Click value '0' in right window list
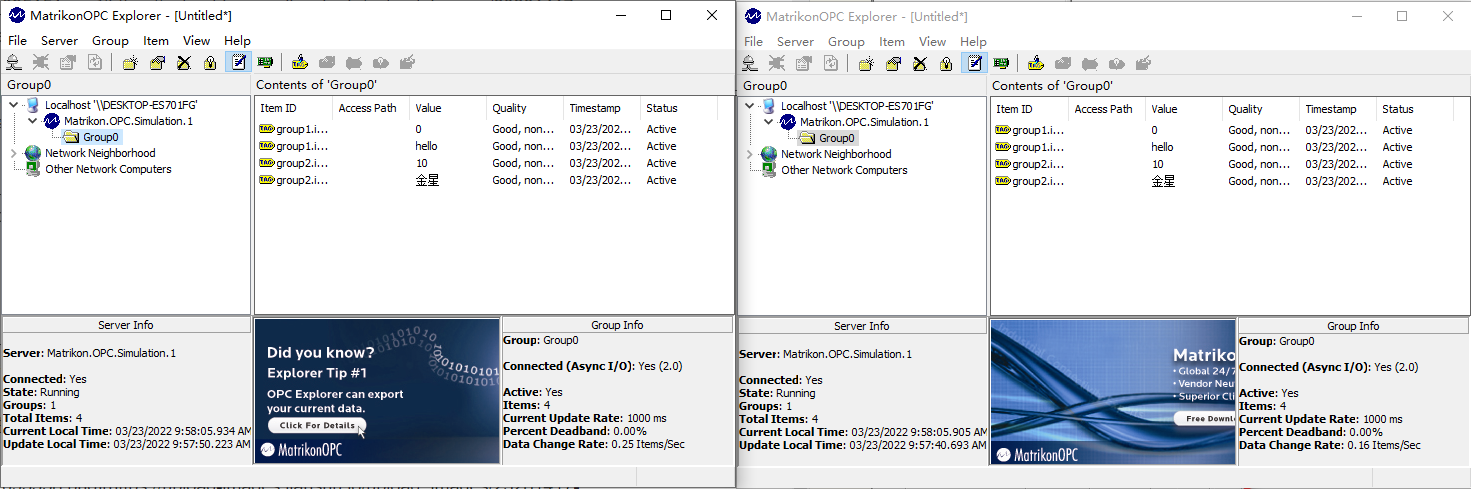Screen dimensions: 1471x489 tap(1154, 130)
